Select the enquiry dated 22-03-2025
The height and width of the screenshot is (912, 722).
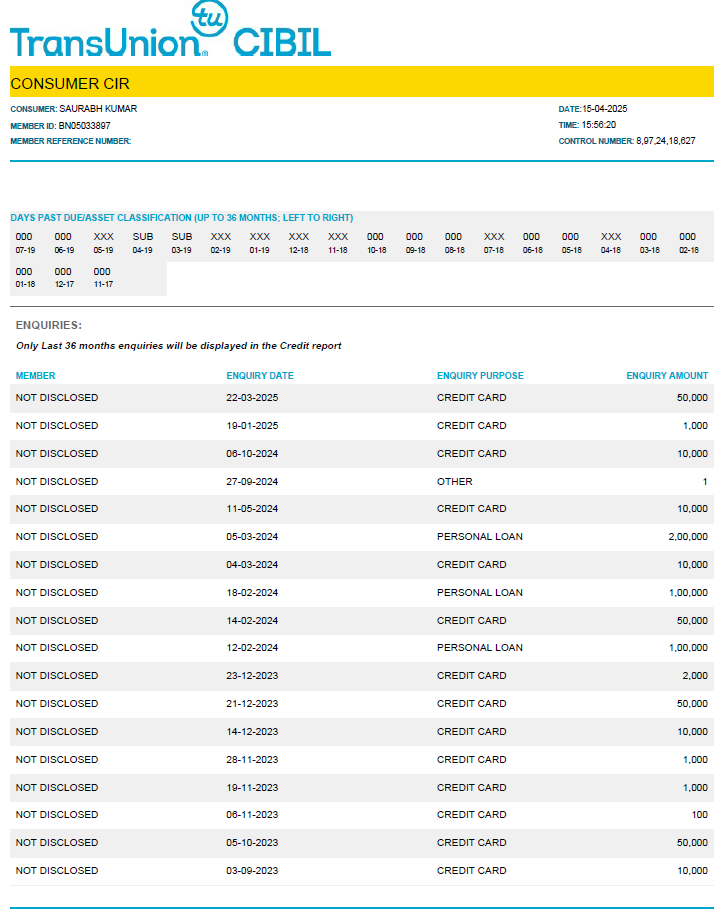(252, 398)
